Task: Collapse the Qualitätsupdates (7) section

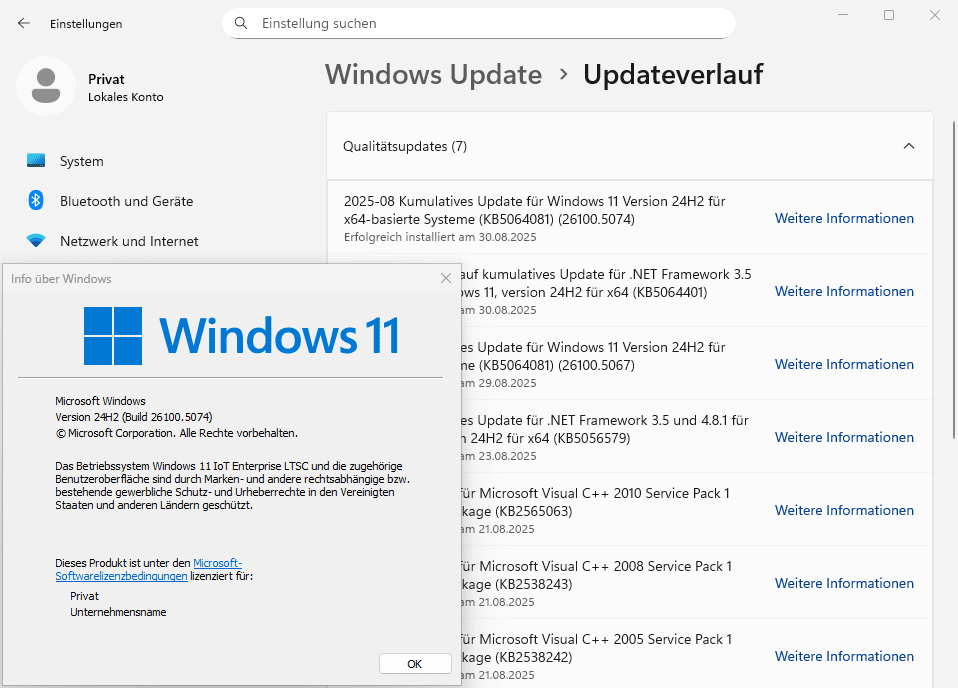Action: pos(909,146)
